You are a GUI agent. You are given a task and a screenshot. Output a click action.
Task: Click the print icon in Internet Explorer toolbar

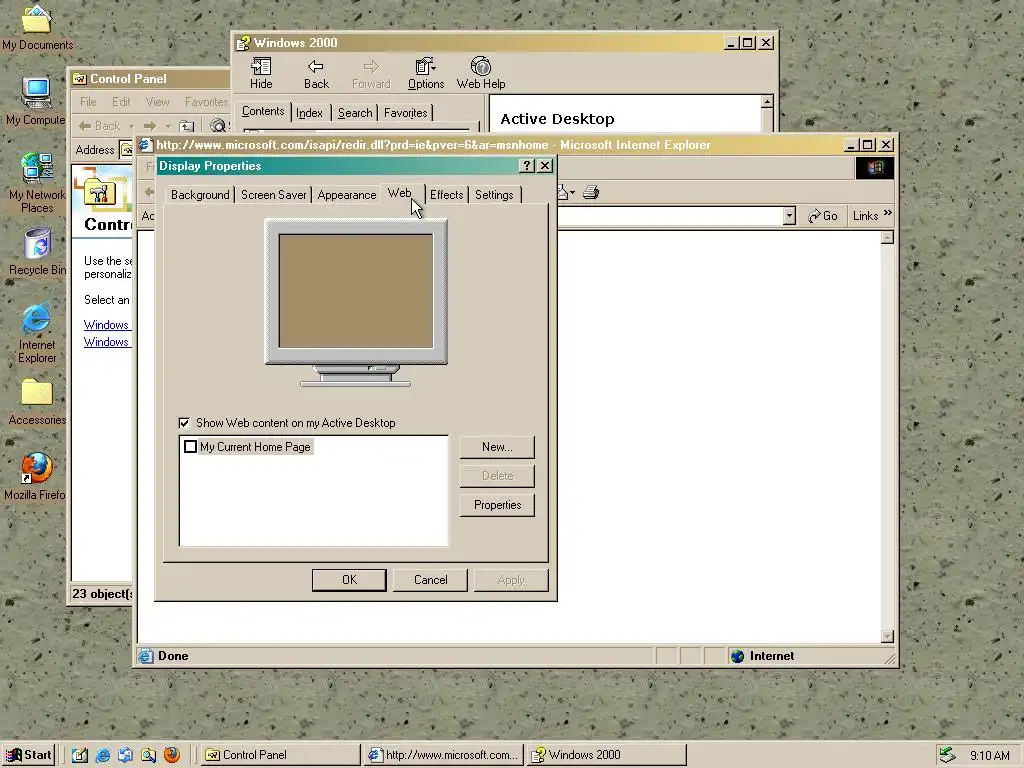pos(591,193)
